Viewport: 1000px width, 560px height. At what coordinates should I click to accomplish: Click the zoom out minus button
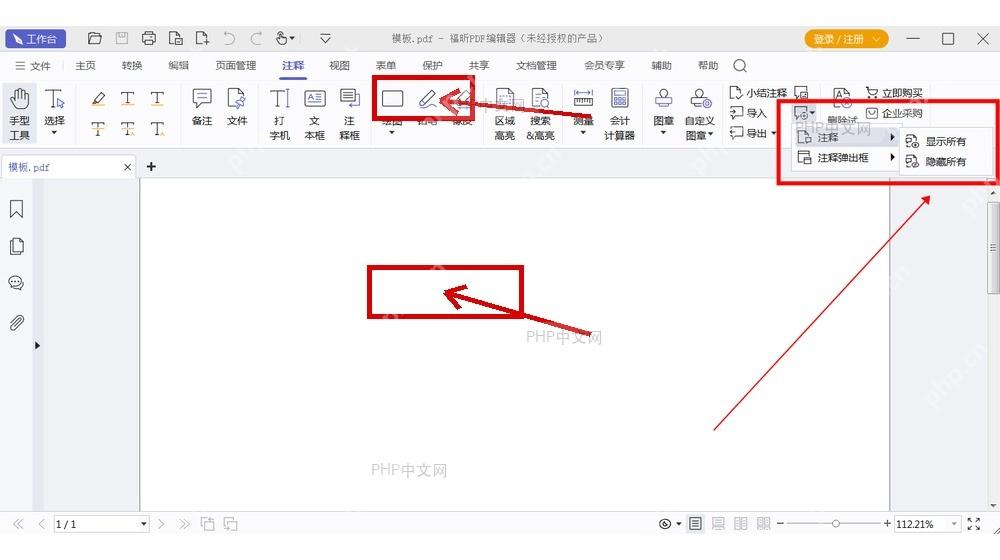pos(780,524)
